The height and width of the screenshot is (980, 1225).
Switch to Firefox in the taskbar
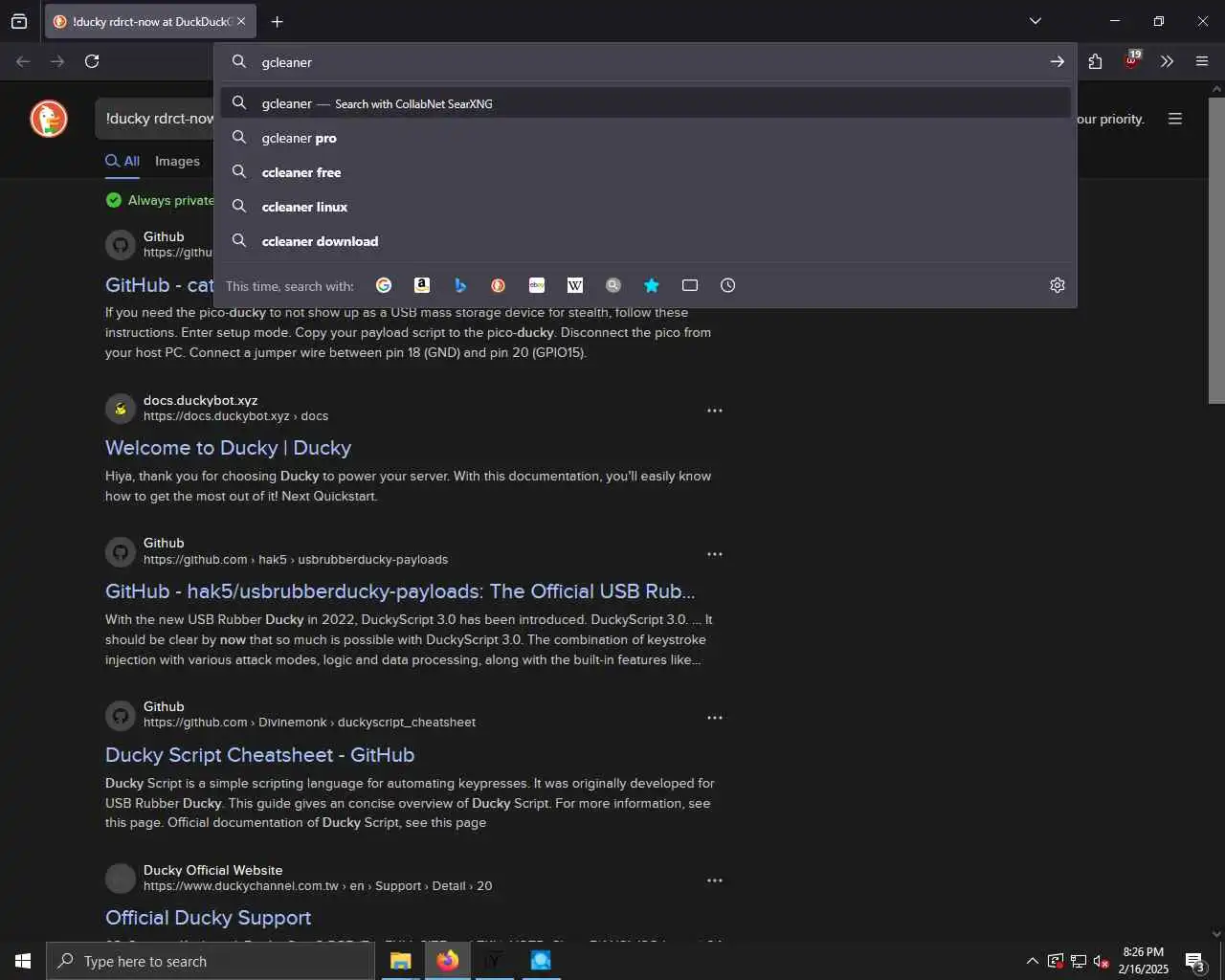click(447, 961)
